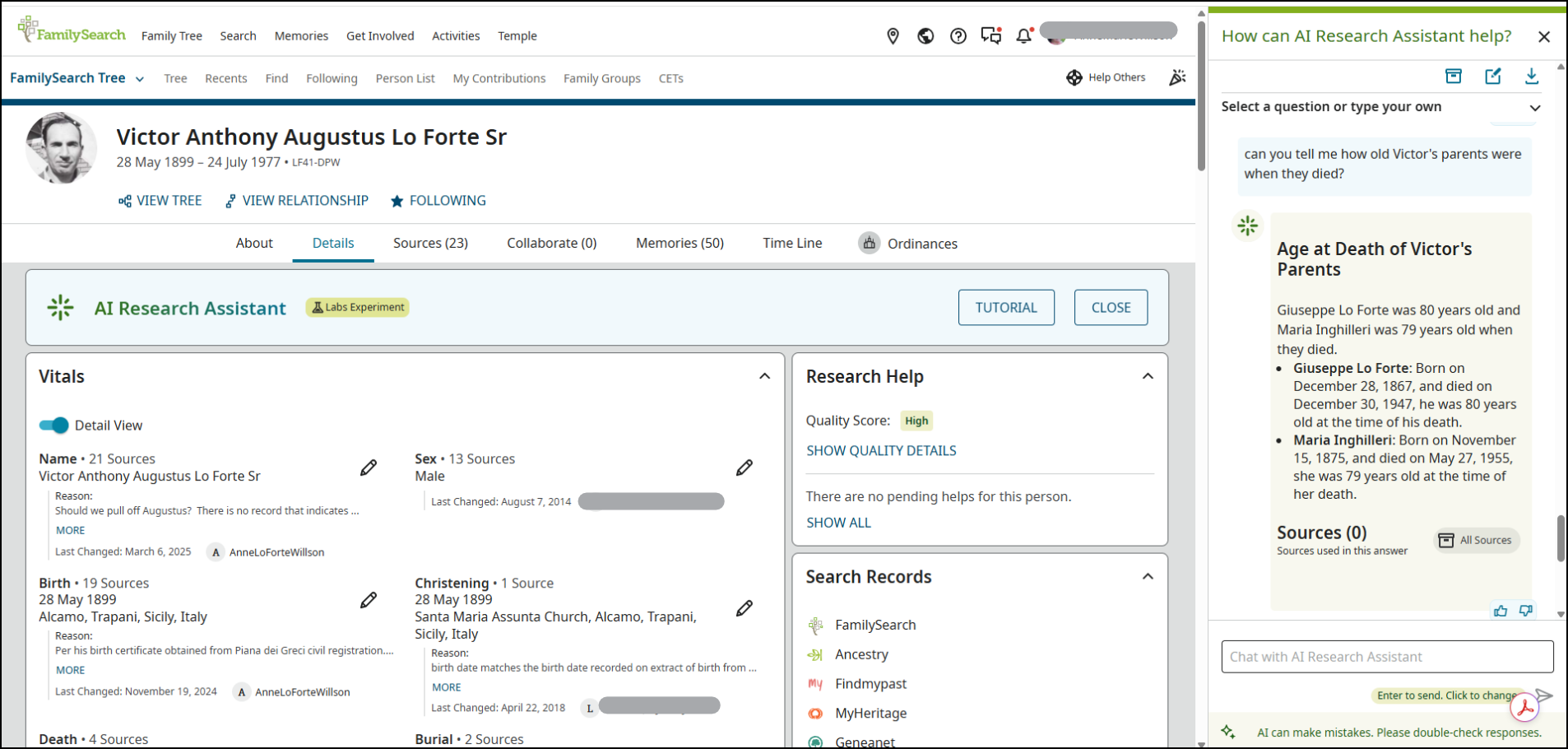Expand MORE under the Birth reason
1568x749 pixels.
click(x=70, y=670)
